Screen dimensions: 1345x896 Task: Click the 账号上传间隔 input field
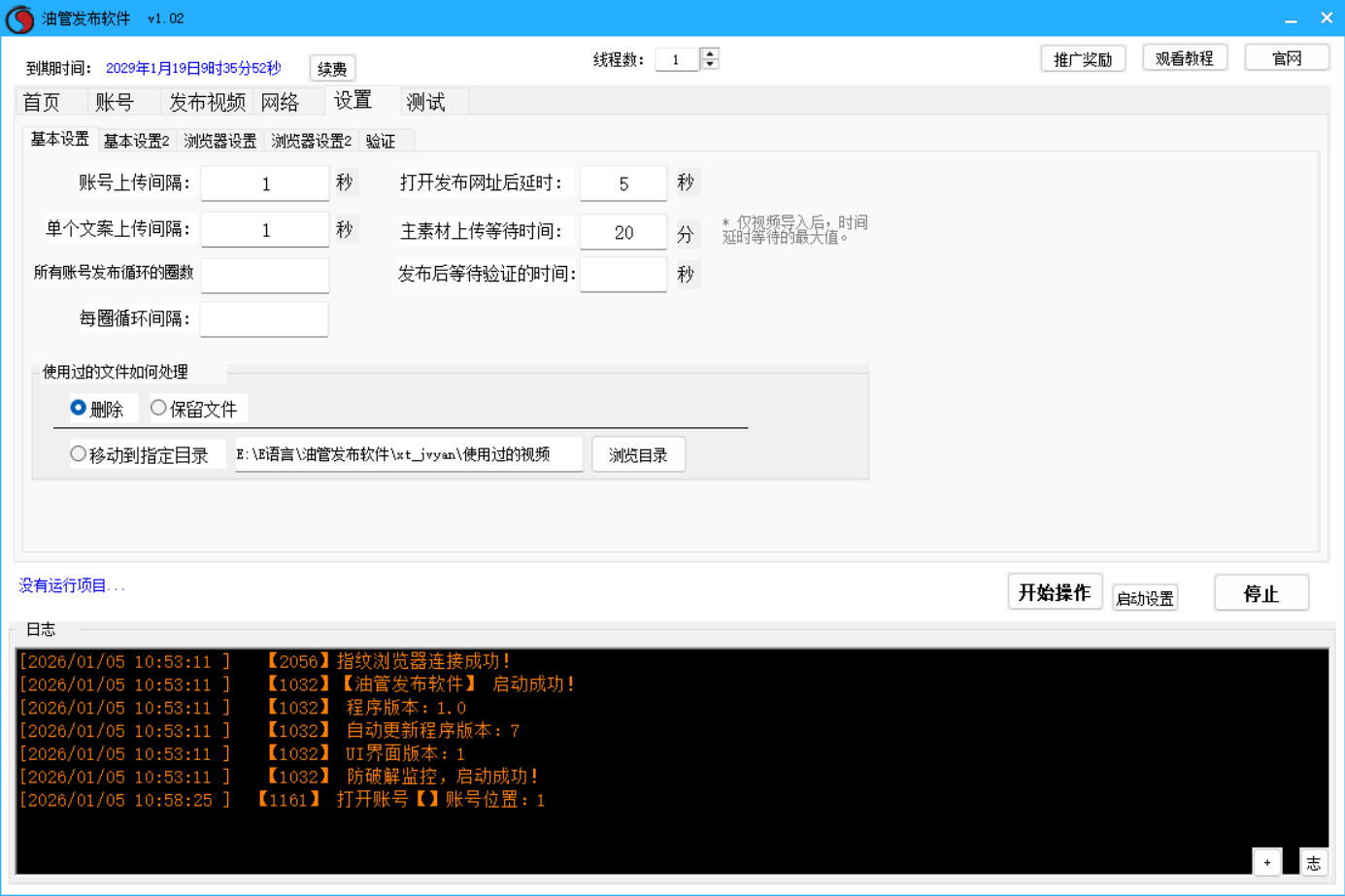pyautogui.click(x=265, y=183)
